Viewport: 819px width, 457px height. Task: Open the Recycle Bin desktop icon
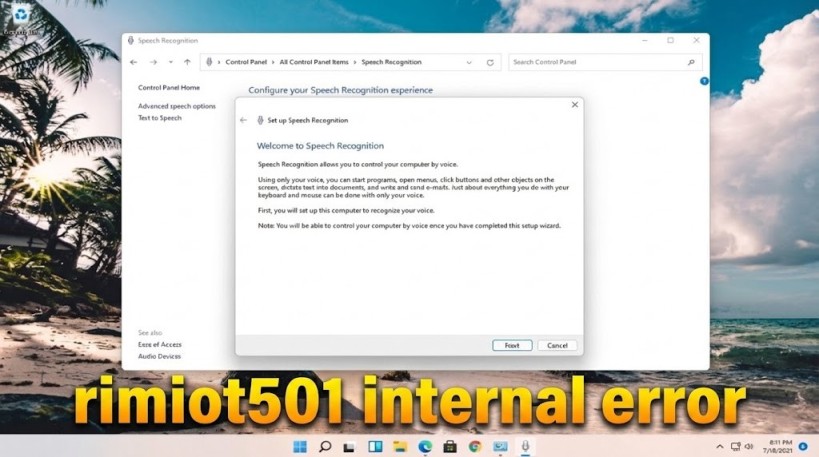[x=21, y=18]
